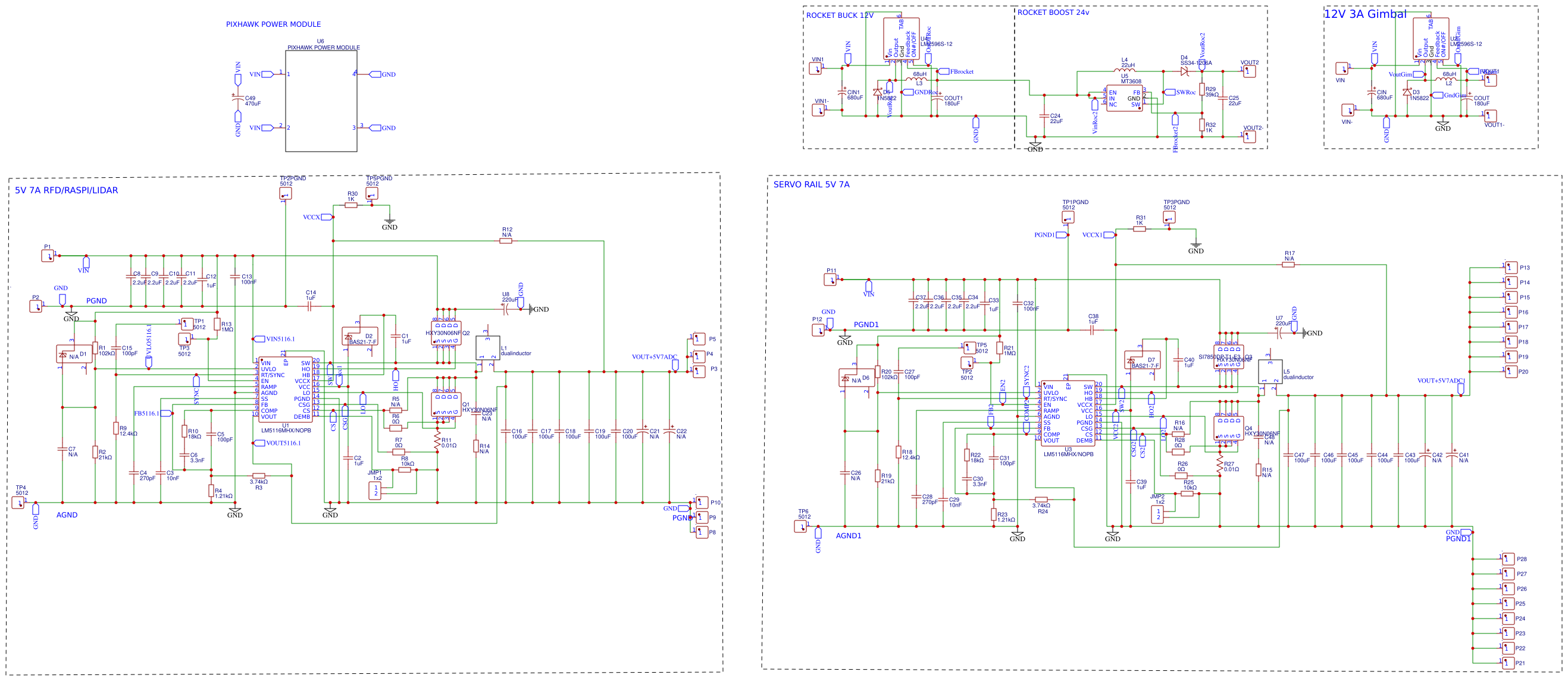Select the Pixhawk Power Module U6 symbol
1568x681 pixels.
(x=321, y=101)
